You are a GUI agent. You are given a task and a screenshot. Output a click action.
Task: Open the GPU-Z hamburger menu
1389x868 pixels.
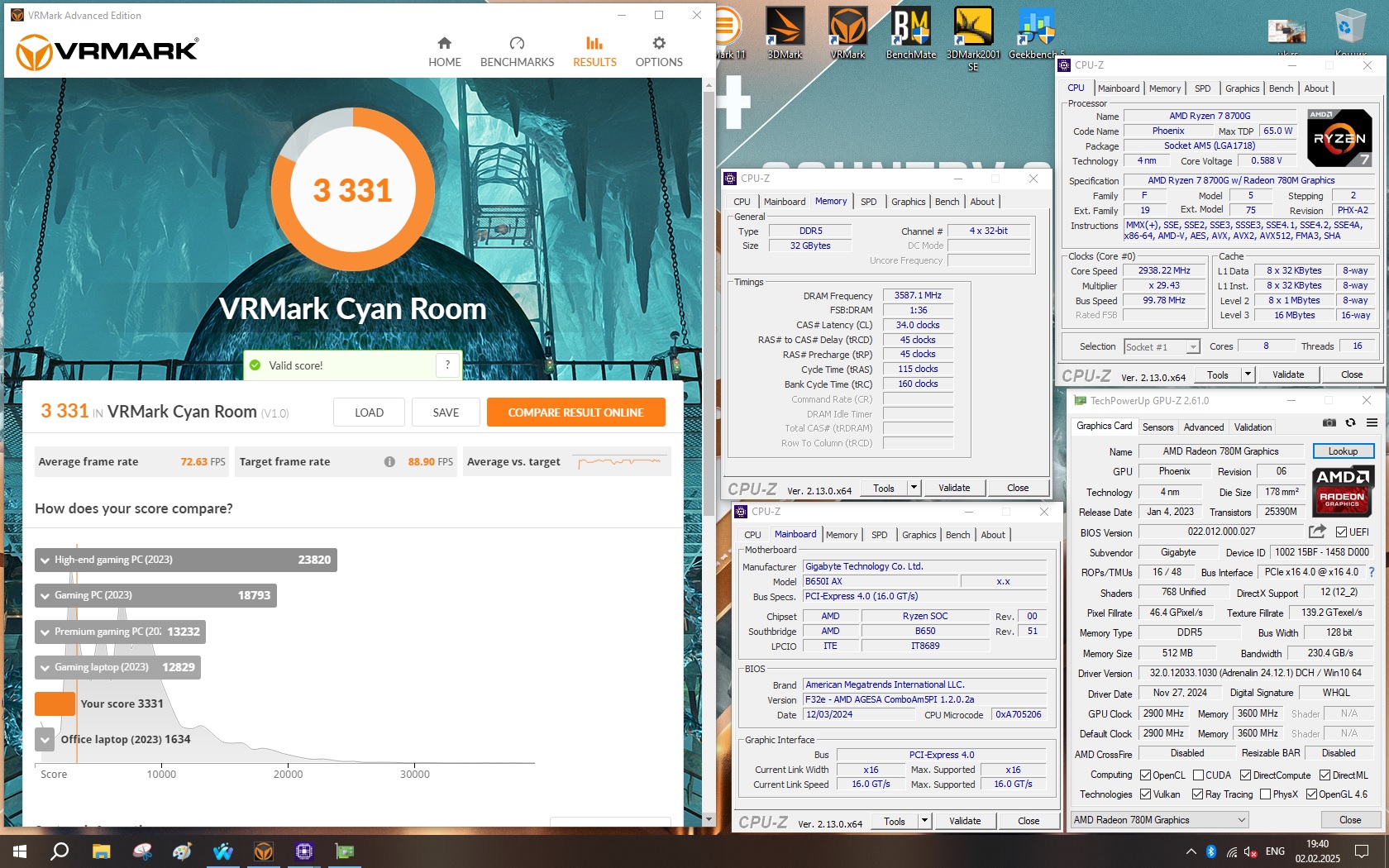coord(1372,422)
